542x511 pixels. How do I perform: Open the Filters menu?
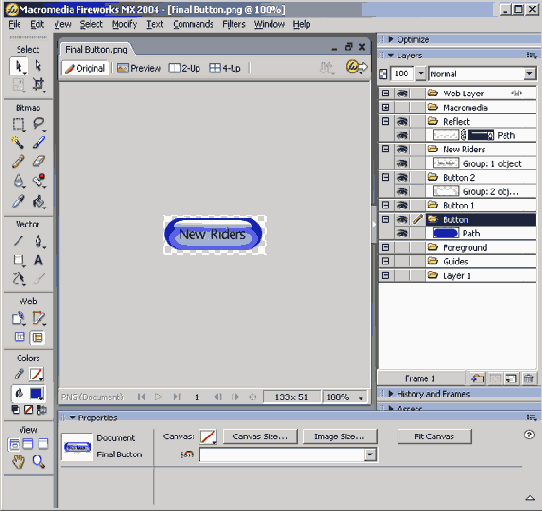pyautogui.click(x=234, y=25)
